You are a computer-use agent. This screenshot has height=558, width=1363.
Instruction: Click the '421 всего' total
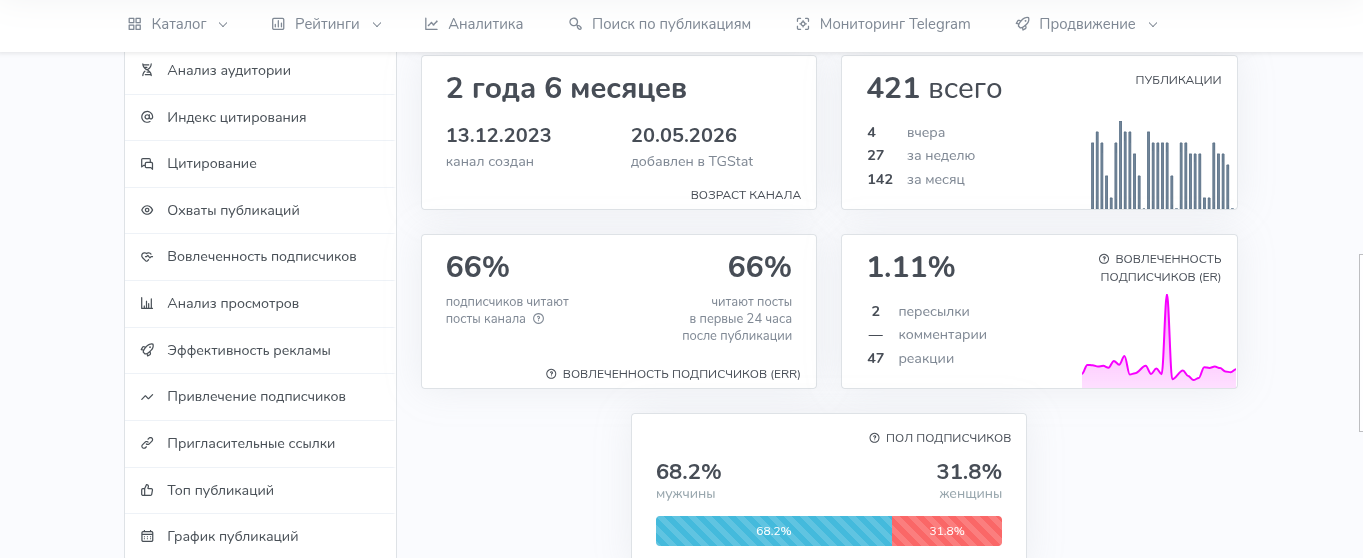(934, 89)
